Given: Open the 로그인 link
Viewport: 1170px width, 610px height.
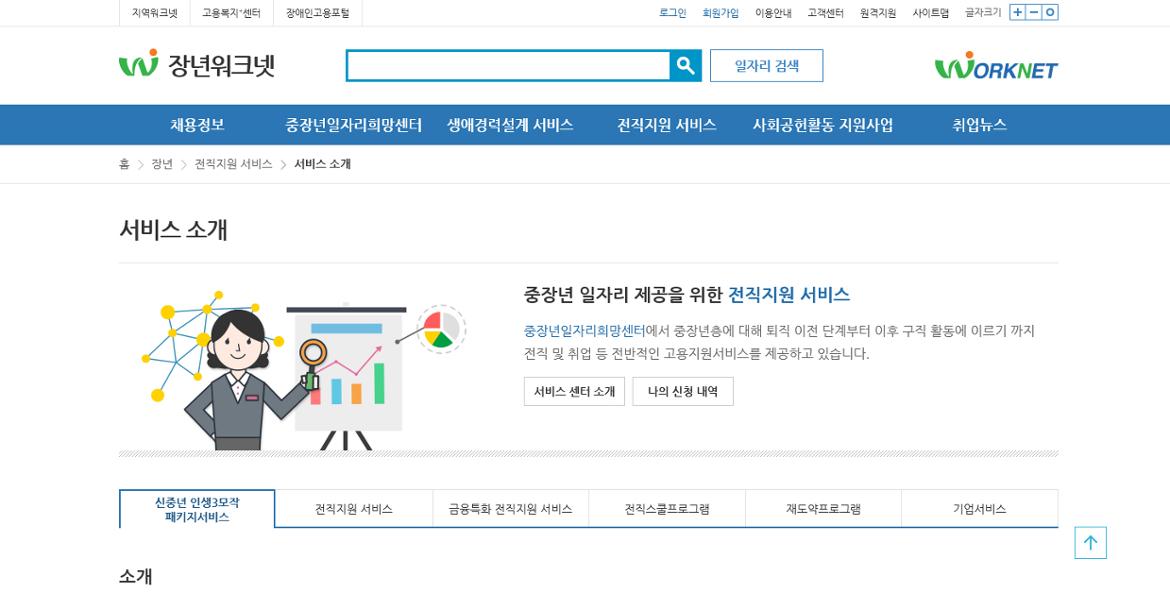Looking at the screenshot, I should [x=672, y=13].
